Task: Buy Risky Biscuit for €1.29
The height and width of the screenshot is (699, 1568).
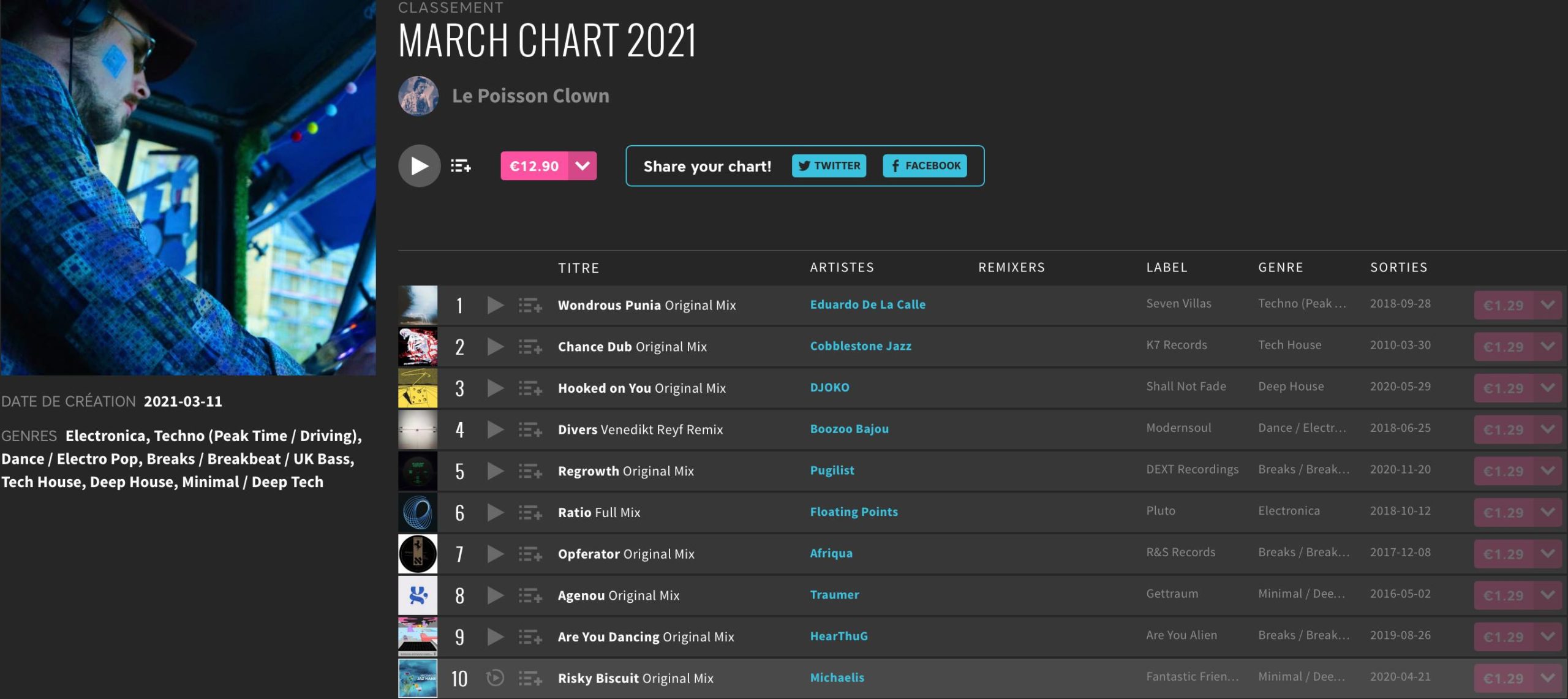Action: [1504, 678]
